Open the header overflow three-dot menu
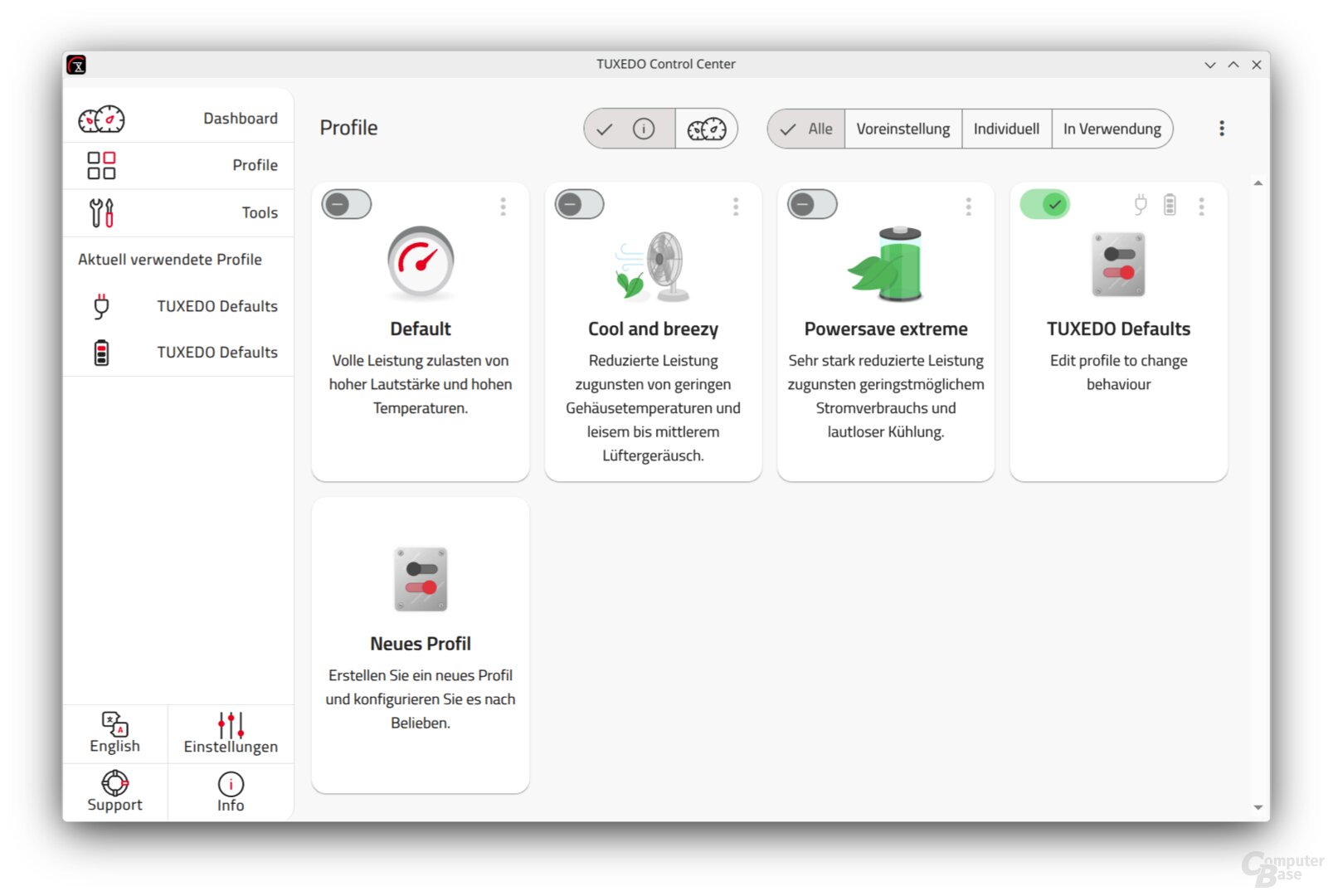The width and height of the screenshot is (1333, 896). pyautogui.click(x=1222, y=129)
